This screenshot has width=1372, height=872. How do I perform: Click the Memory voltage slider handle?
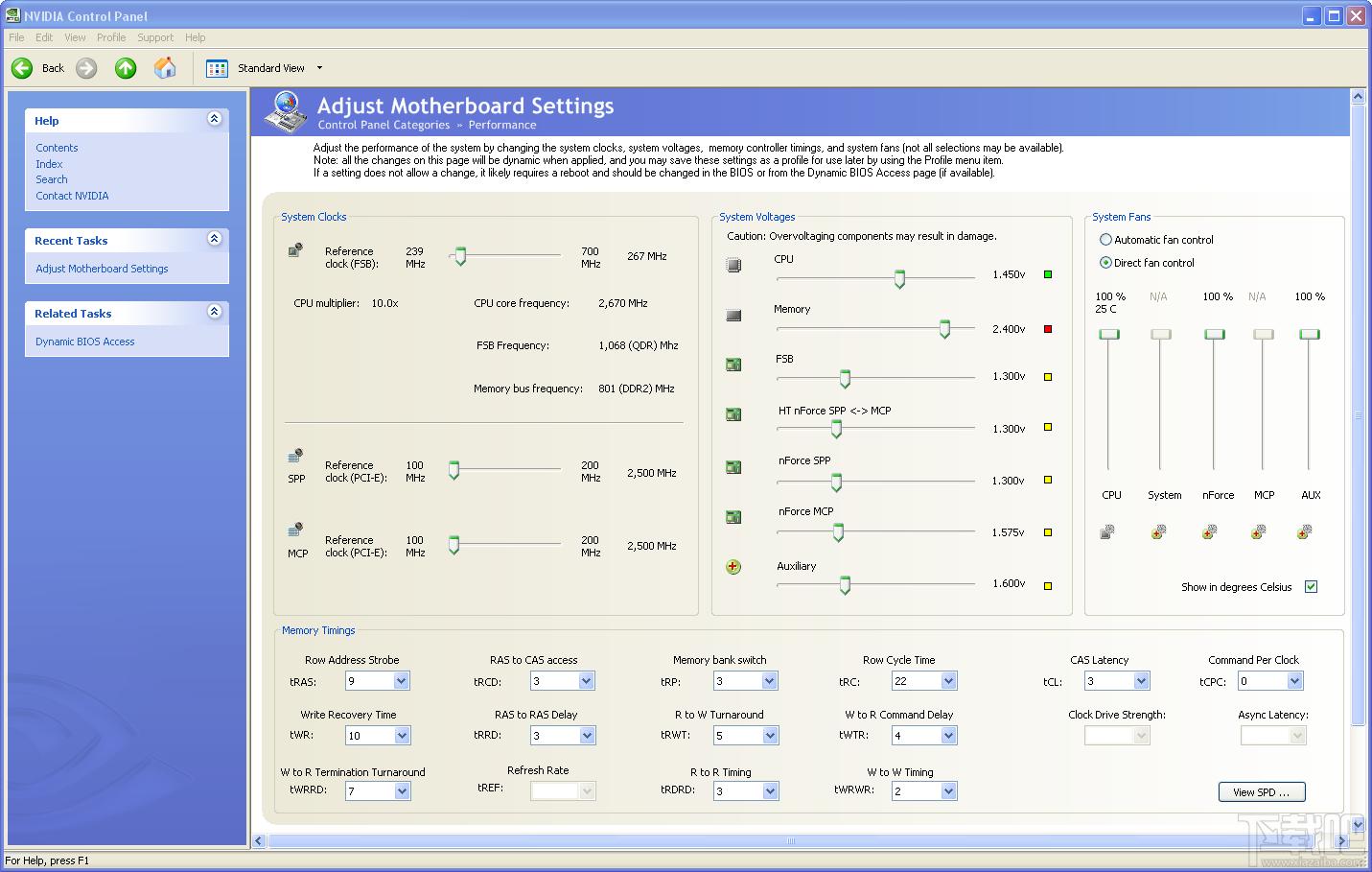pyautogui.click(x=944, y=330)
